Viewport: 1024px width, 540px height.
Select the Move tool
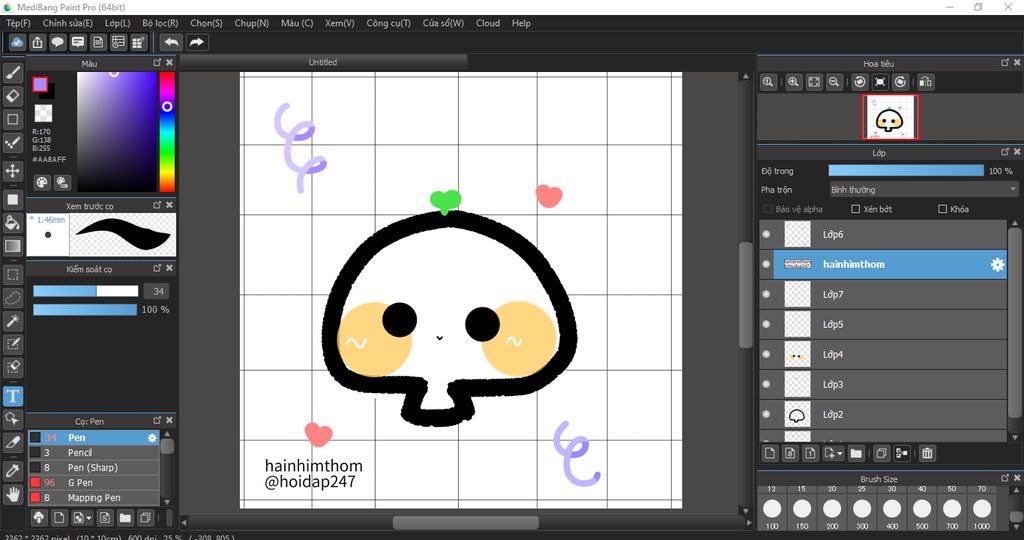coord(12,171)
